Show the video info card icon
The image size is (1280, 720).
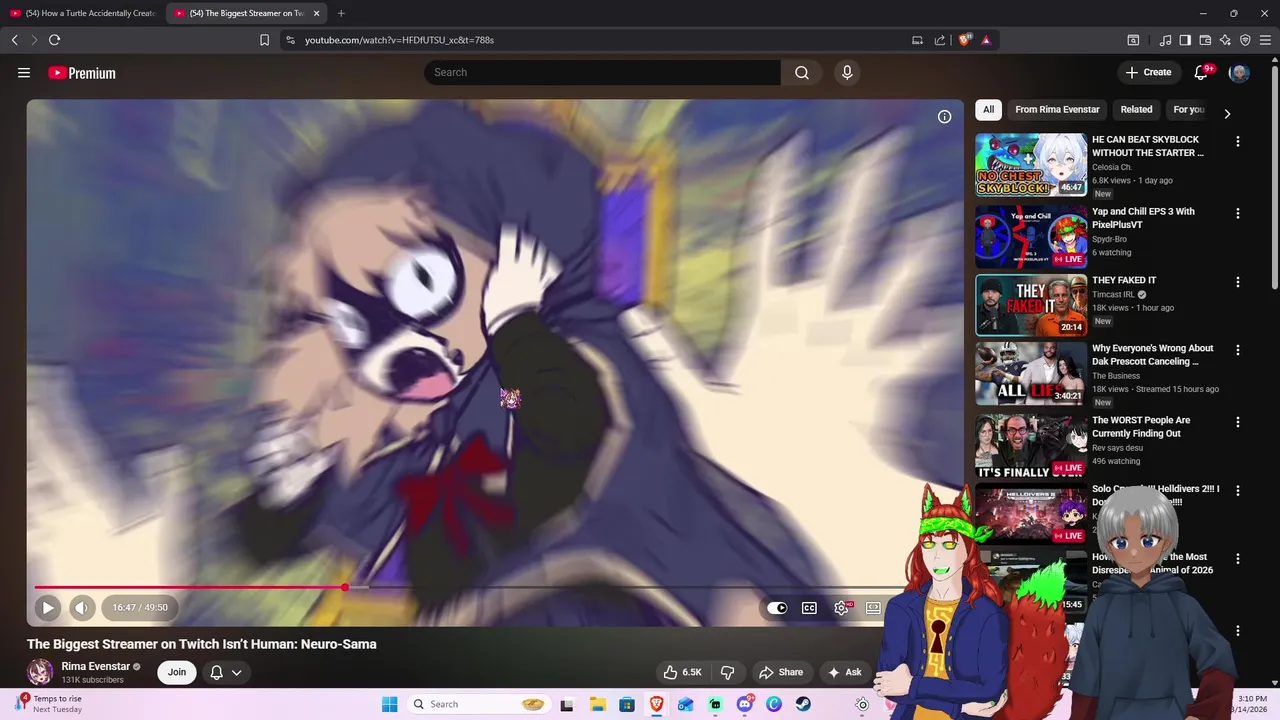[x=944, y=117]
